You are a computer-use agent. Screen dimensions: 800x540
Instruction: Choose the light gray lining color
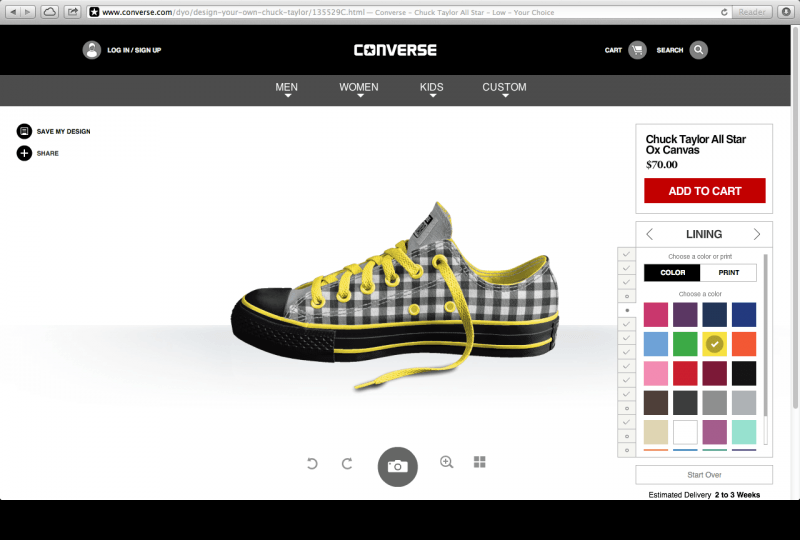[x=744, y=403]
